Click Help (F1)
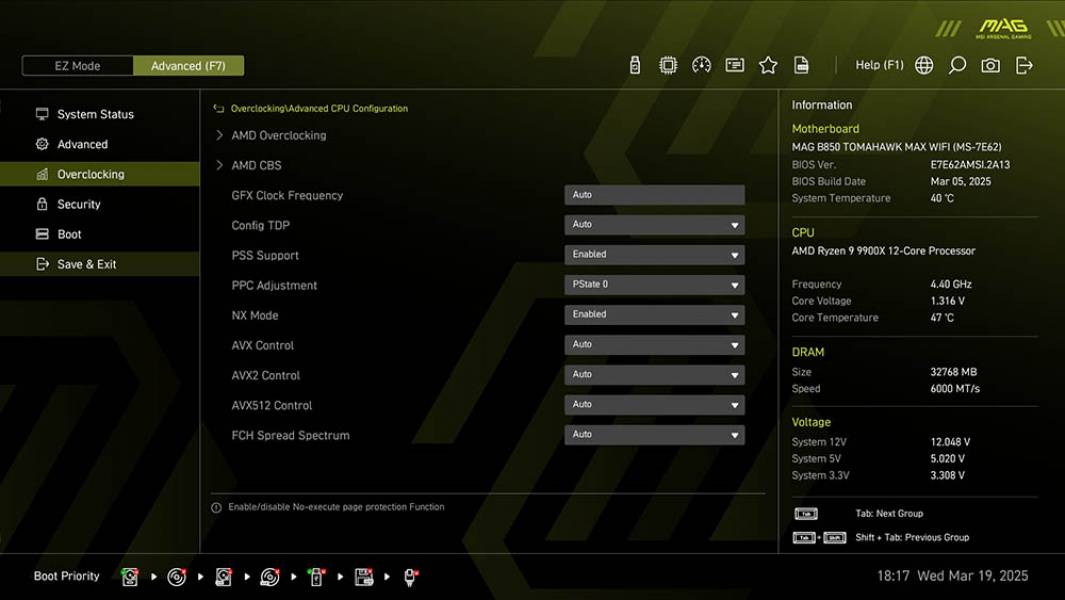Screen dimensions: 1065x600 (880, 65)
